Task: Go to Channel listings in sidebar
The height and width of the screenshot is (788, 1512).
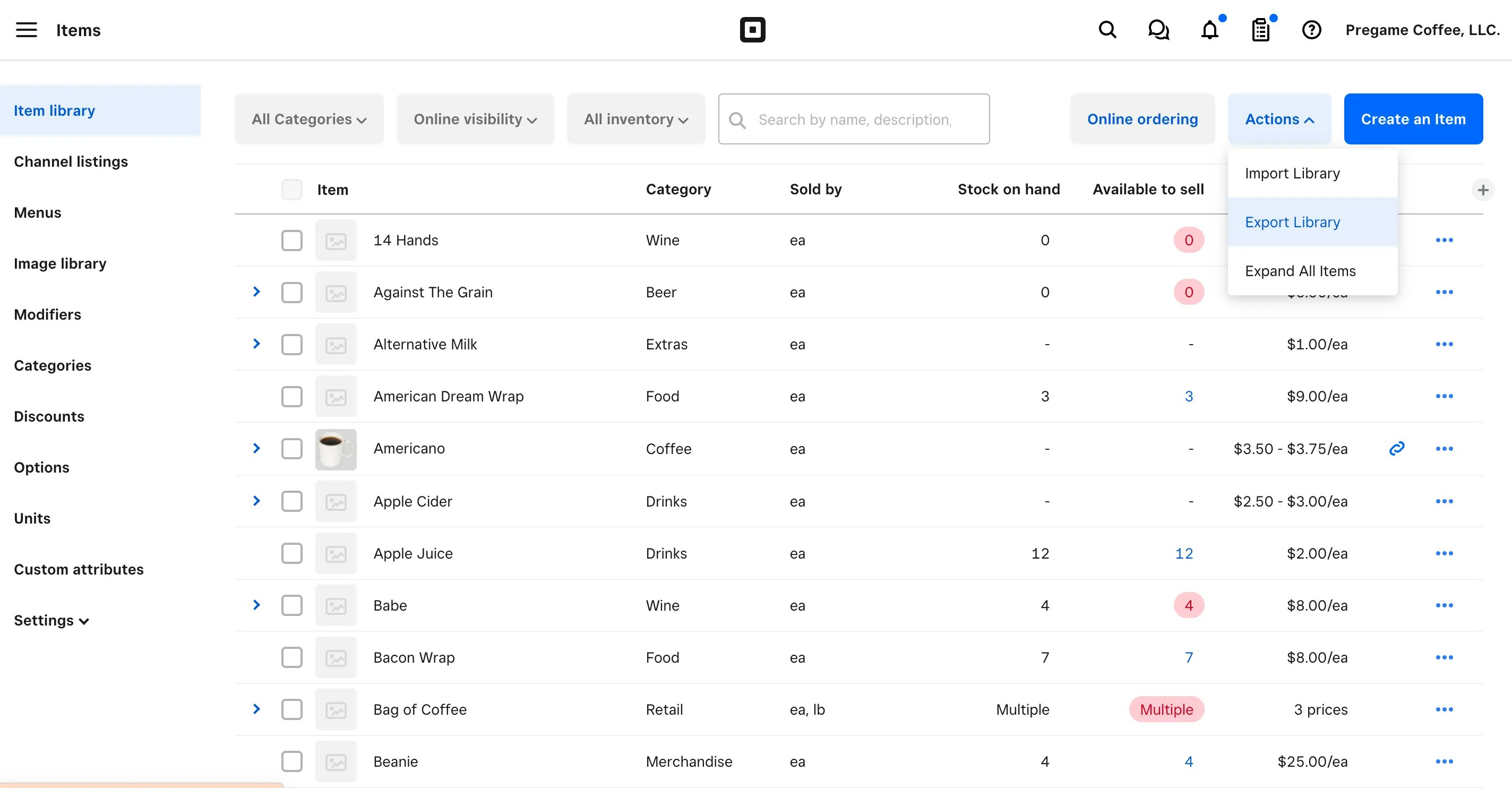Action: (71, 161)
